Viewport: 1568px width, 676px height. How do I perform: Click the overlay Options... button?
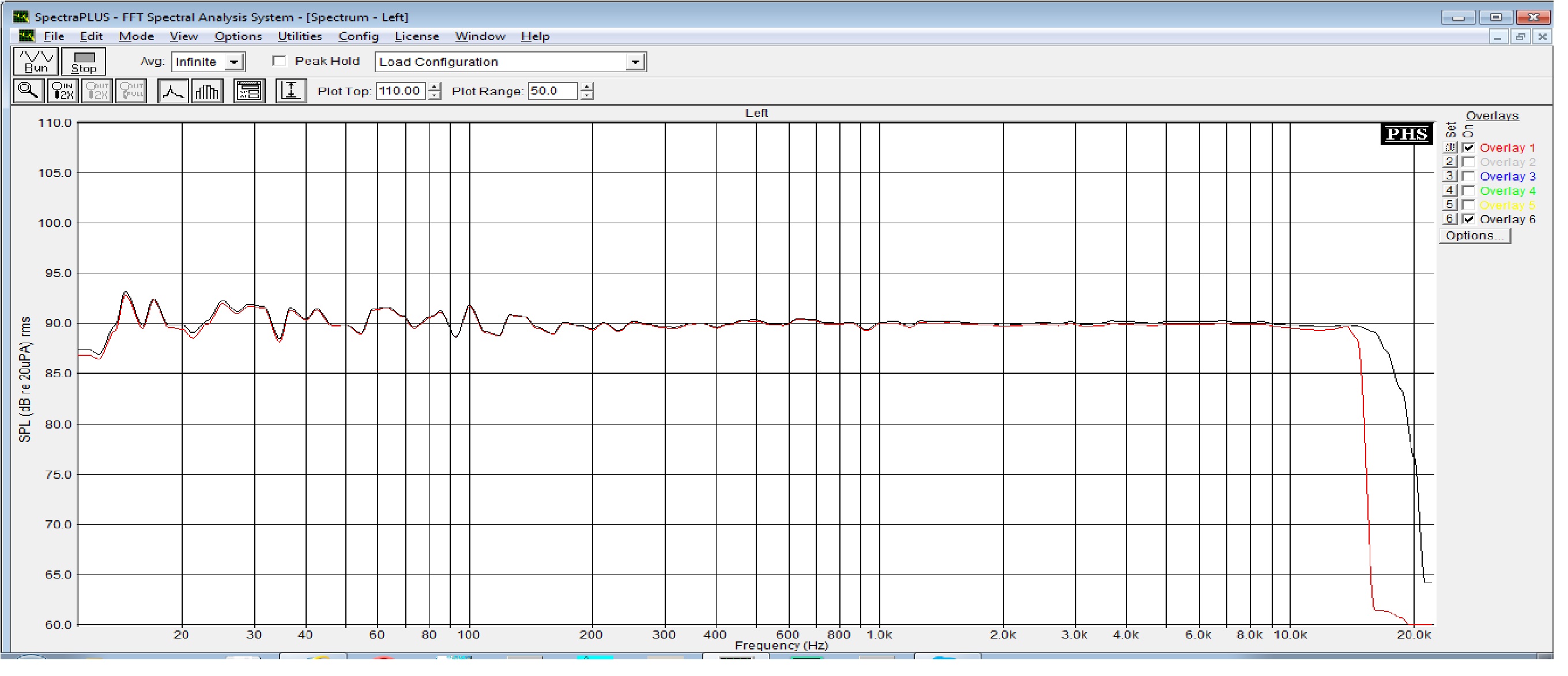pos(1475,236)
